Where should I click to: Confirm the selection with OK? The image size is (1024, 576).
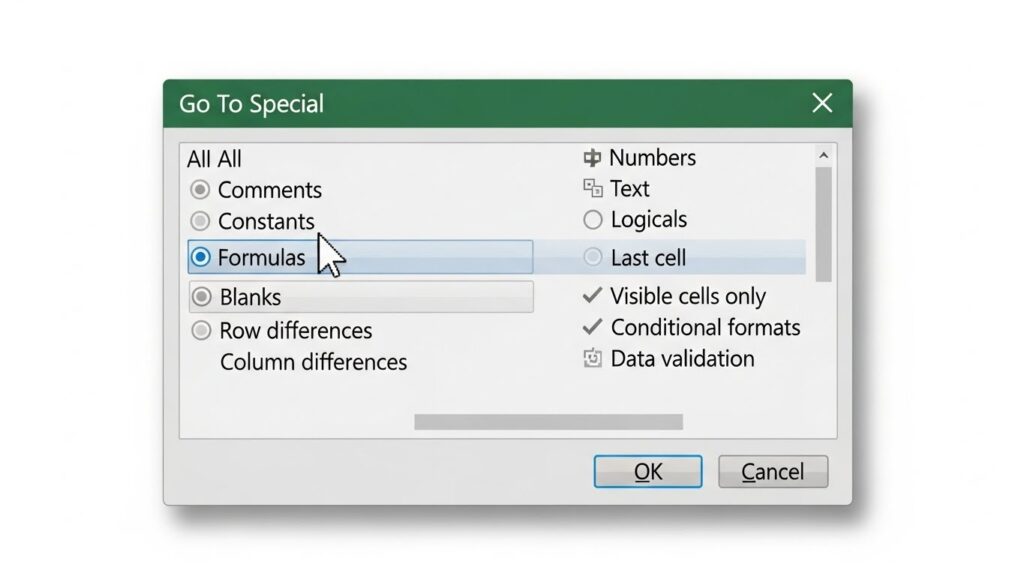coord(648,472)
